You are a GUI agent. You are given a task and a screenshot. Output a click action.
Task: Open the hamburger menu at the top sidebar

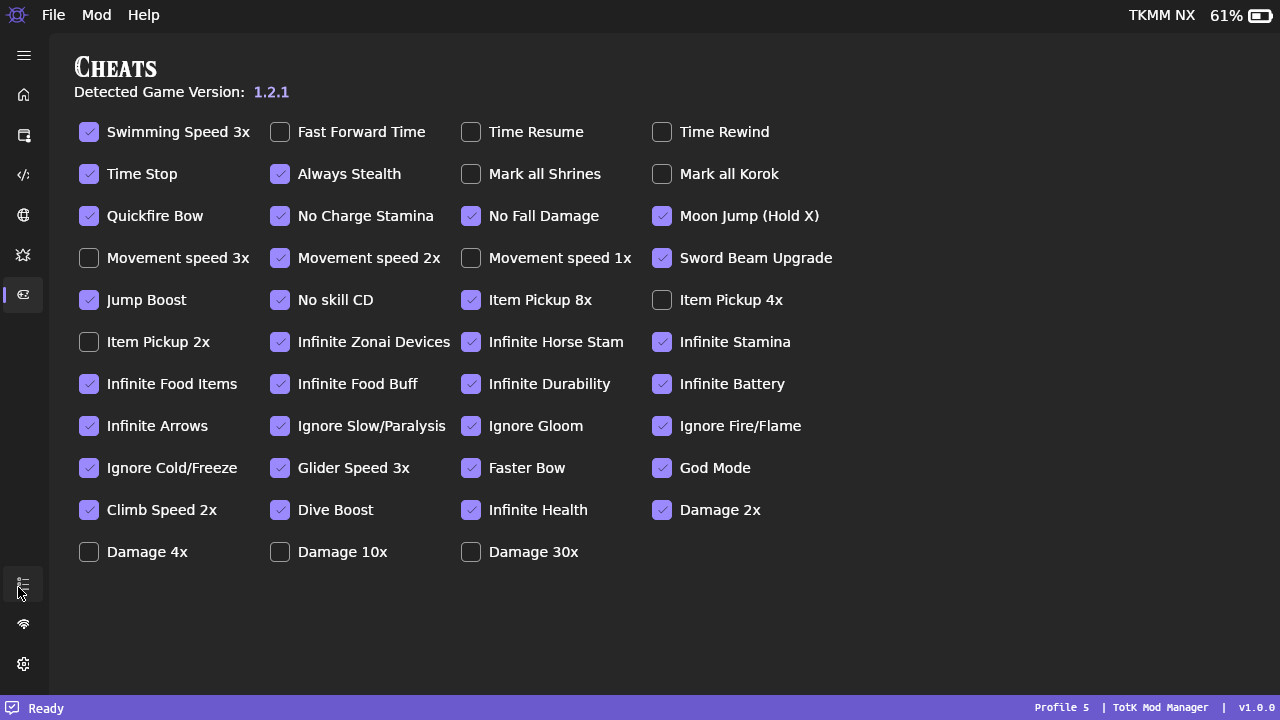tap(23, 56)
